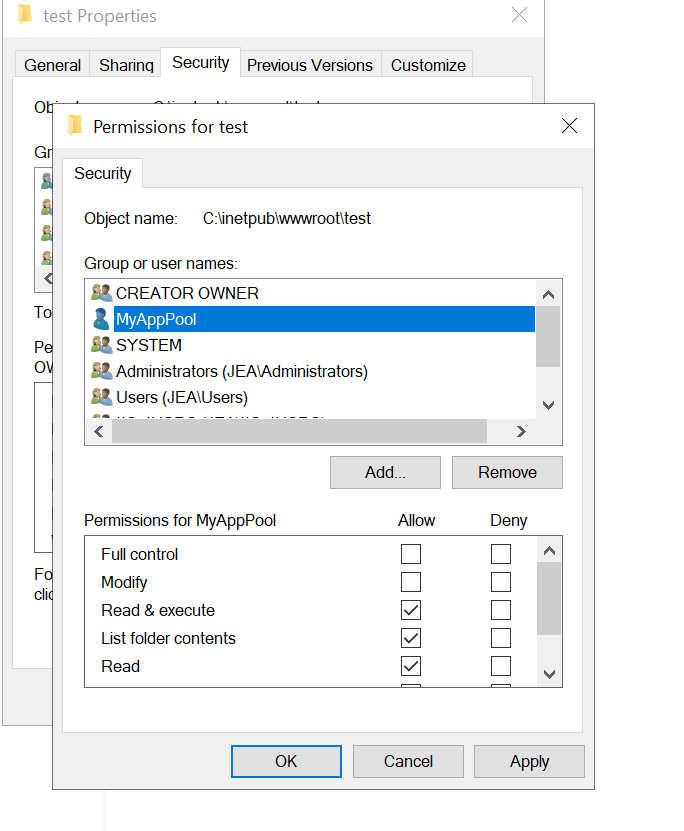Screen dimensions: 684x831
Task: Toggle Allow for List folder contents
Action: tap(411, 638)
